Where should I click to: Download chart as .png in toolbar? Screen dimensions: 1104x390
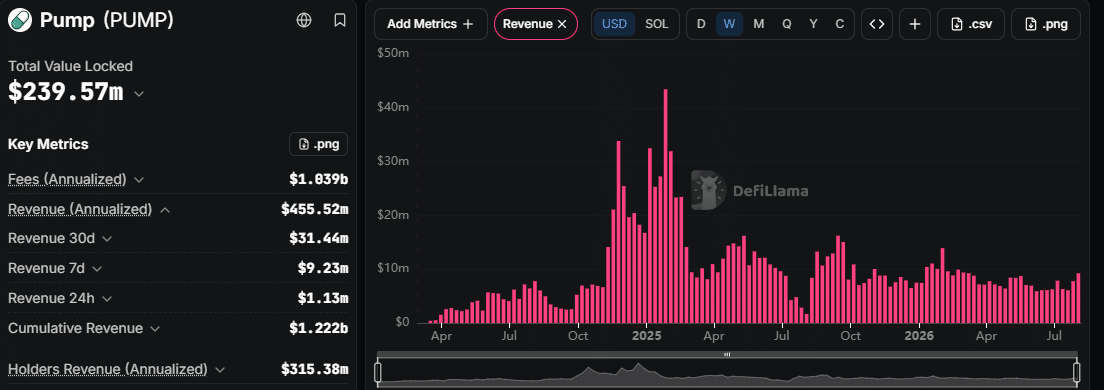click(x=1046, y=24)
